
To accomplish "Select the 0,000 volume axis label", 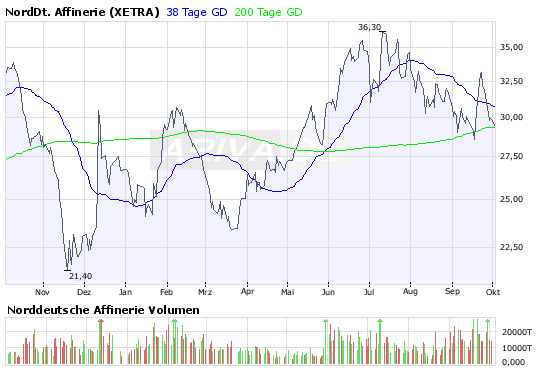I will click(x=513, y=362).
